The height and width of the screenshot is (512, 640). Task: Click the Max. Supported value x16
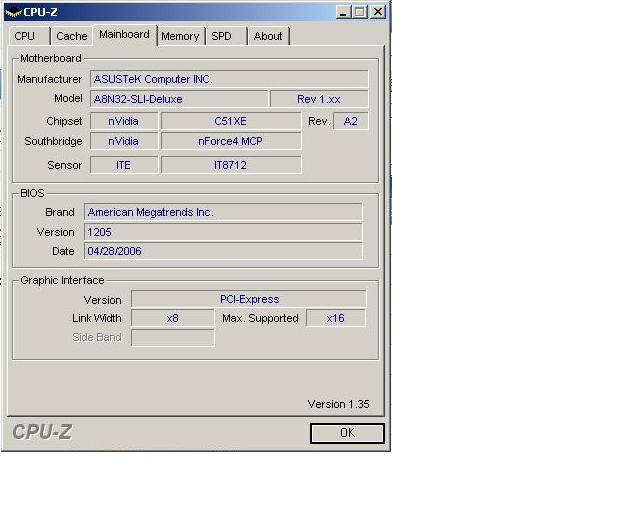336,318
